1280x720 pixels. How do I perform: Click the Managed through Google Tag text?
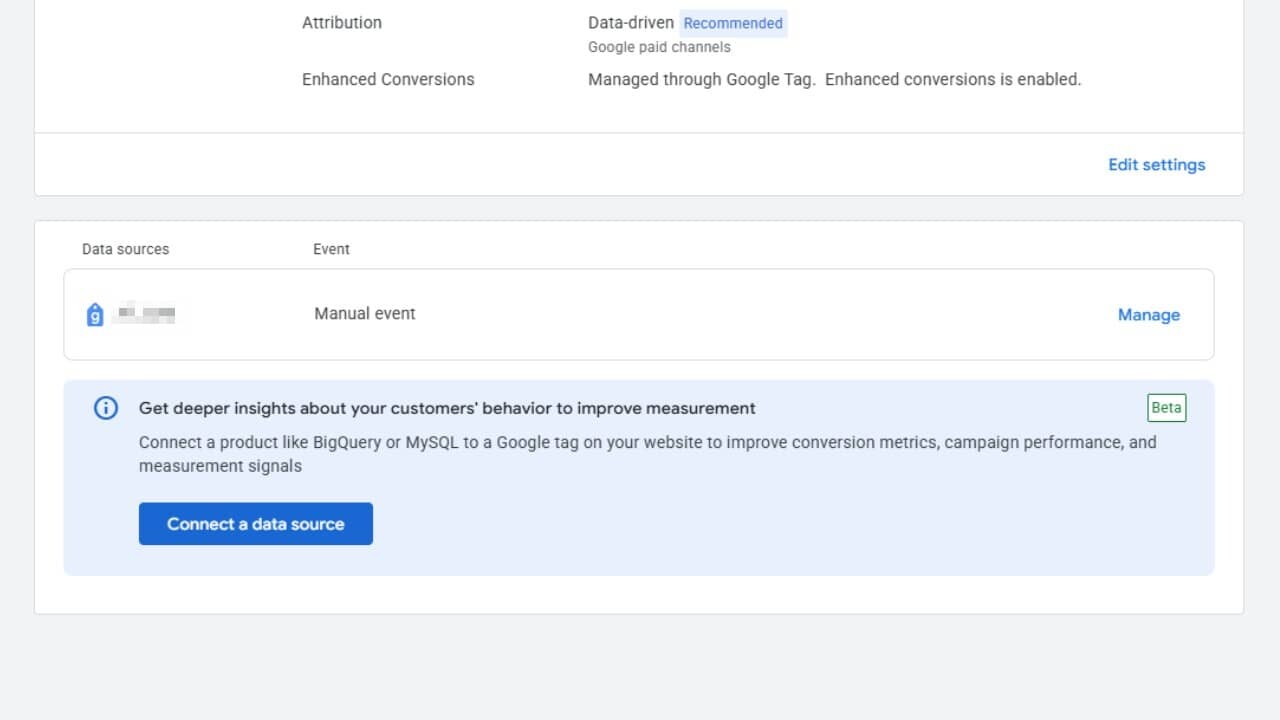coord(701,79)
